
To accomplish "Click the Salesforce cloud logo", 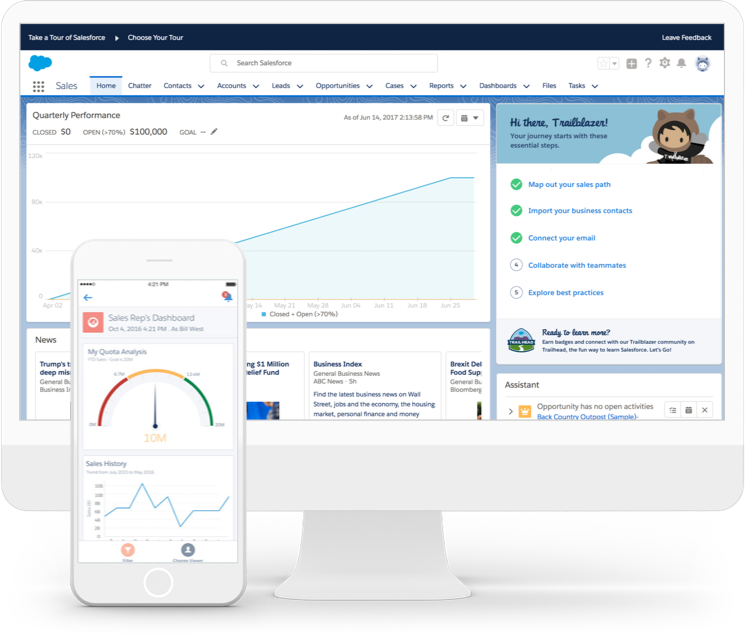I will [40, 63].
